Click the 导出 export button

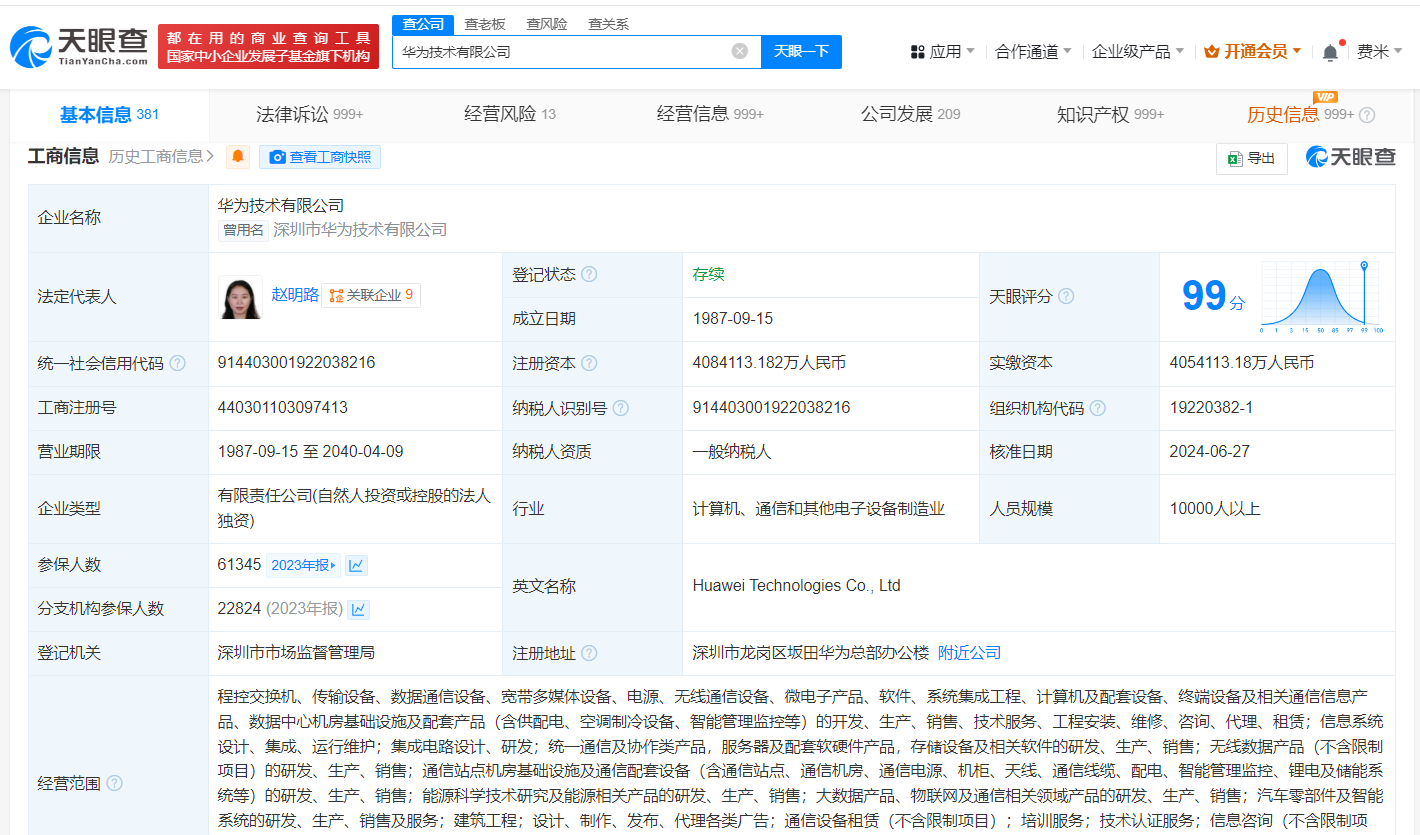(1251, 158)
